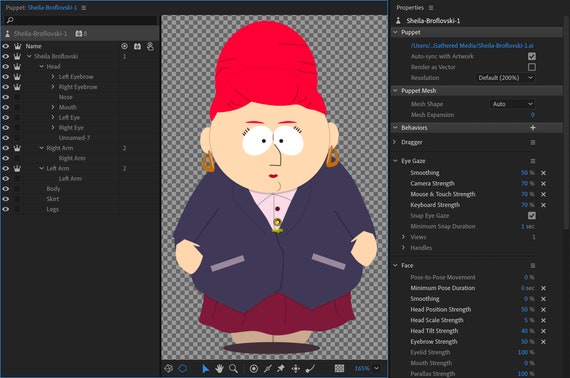Open the Puppet panel menu icon
The image size is (570, 378).
point(84,8)
